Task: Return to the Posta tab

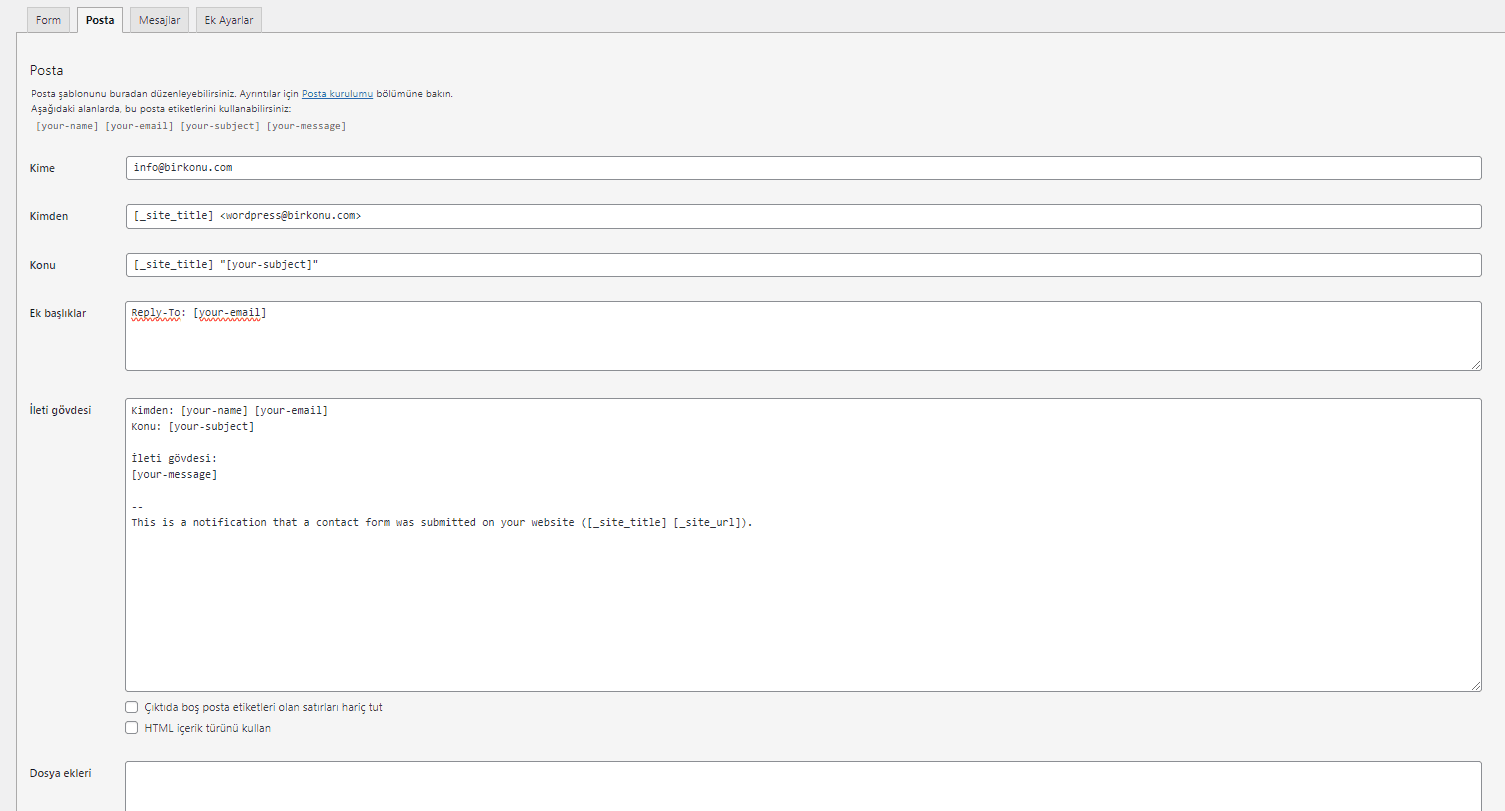Action: coord(99,19)
